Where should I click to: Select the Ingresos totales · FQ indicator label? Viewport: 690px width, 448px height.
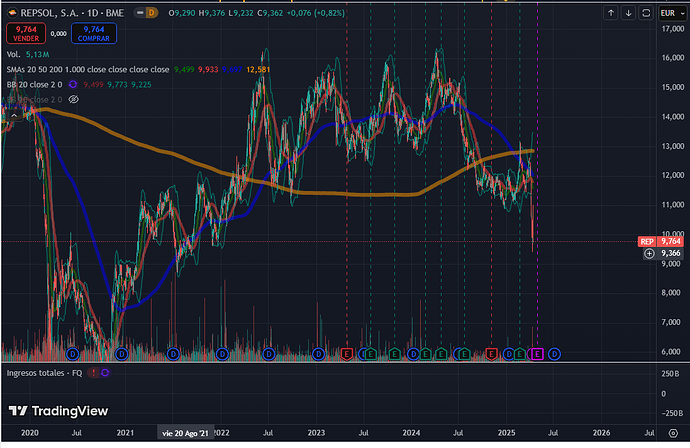[44, 373]
